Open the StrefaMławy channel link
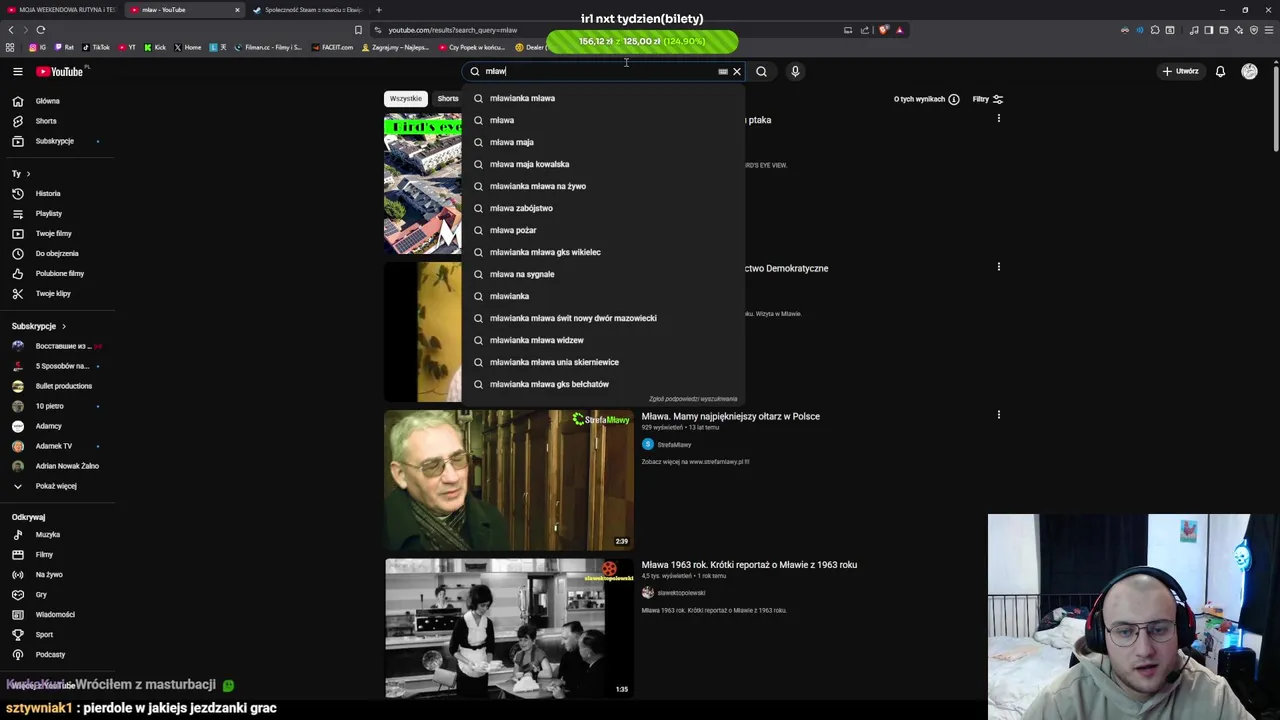 click(x=674, y=444)
